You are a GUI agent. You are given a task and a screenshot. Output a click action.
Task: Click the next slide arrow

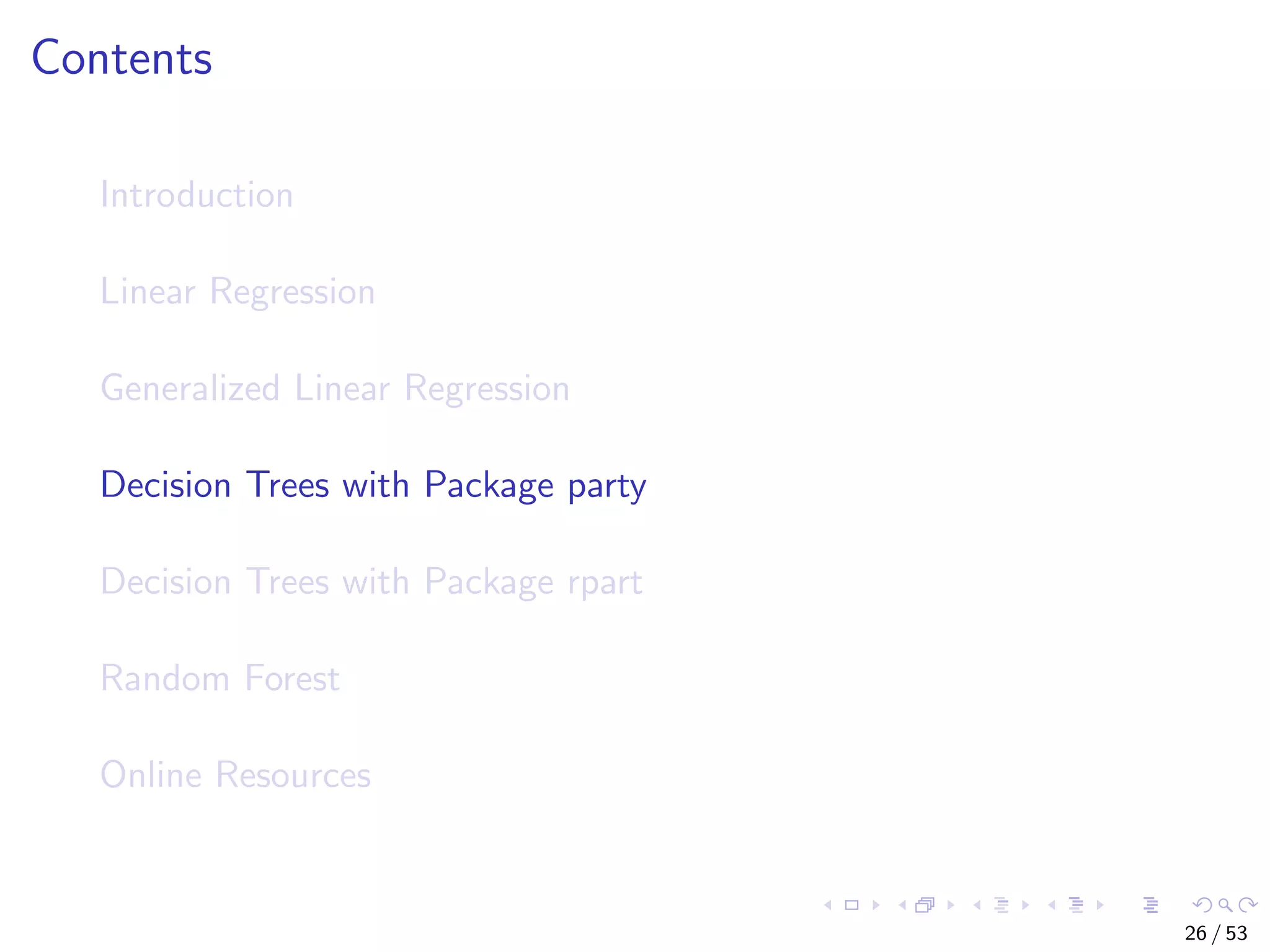click(876, 906)
